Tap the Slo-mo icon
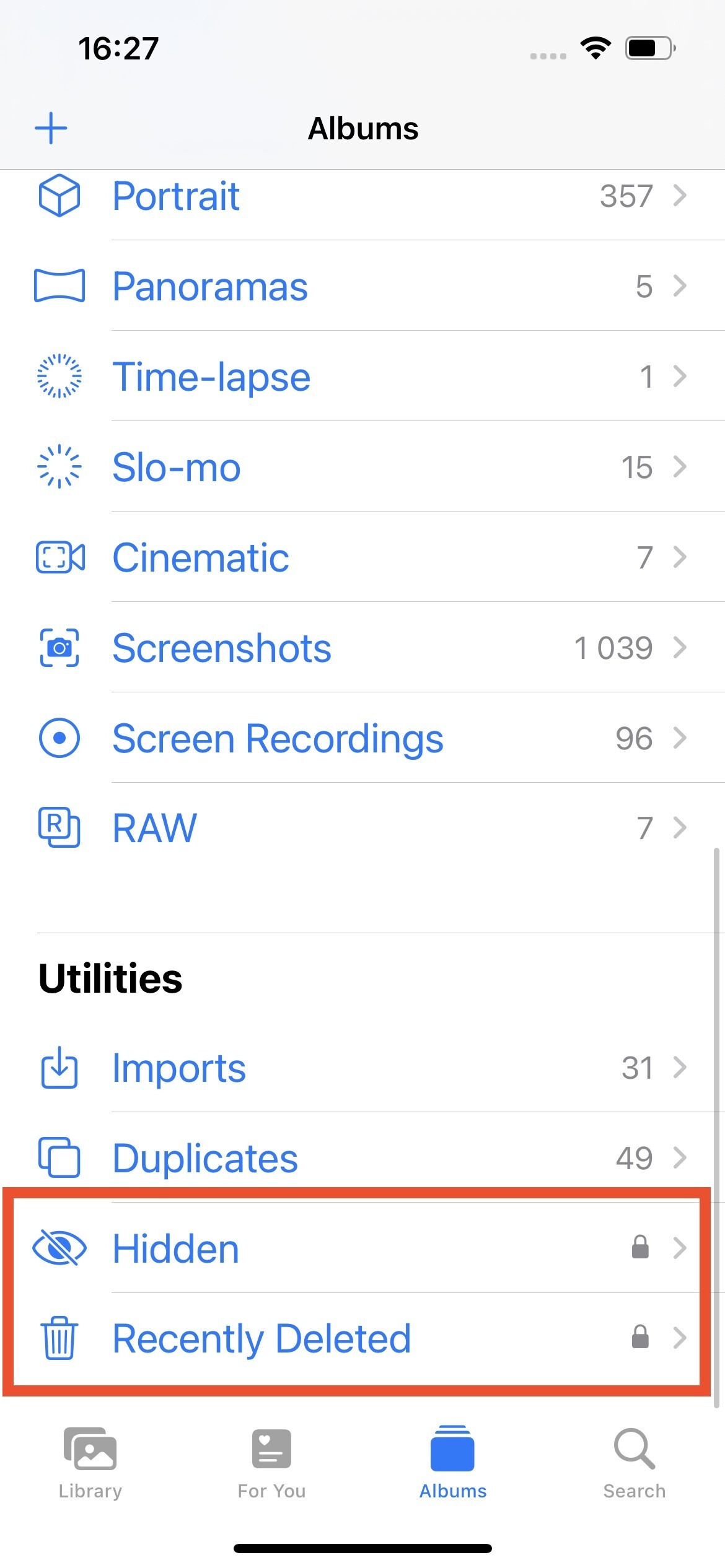Viewport: 725px width, 1568px height. click(59, 467)
